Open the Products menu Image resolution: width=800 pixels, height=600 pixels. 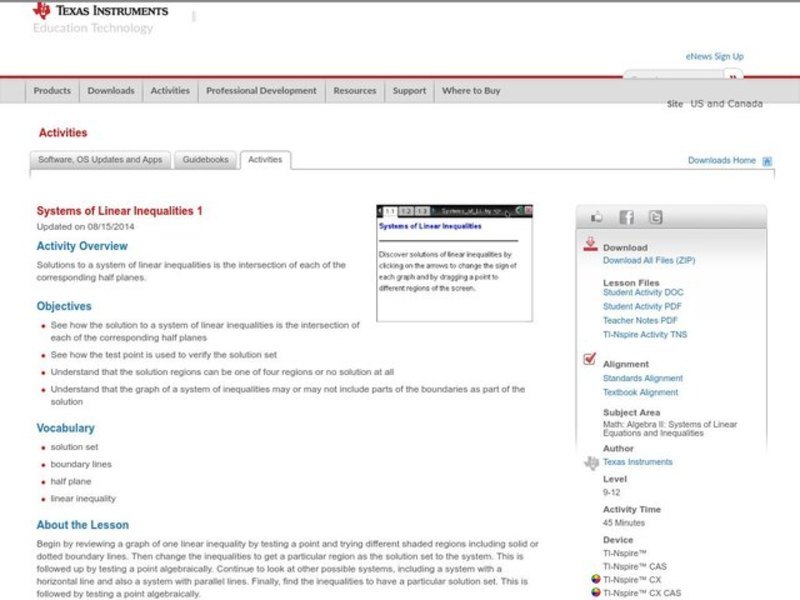coord(52,91)
